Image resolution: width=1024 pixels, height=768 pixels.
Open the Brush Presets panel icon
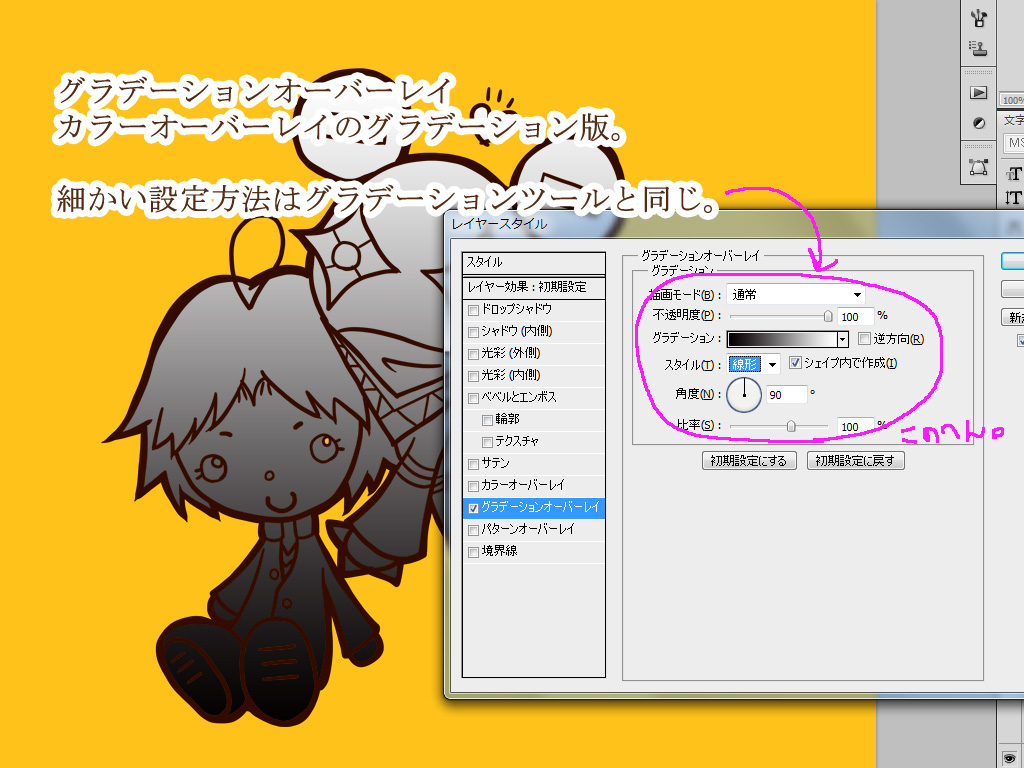pos(979,17)
